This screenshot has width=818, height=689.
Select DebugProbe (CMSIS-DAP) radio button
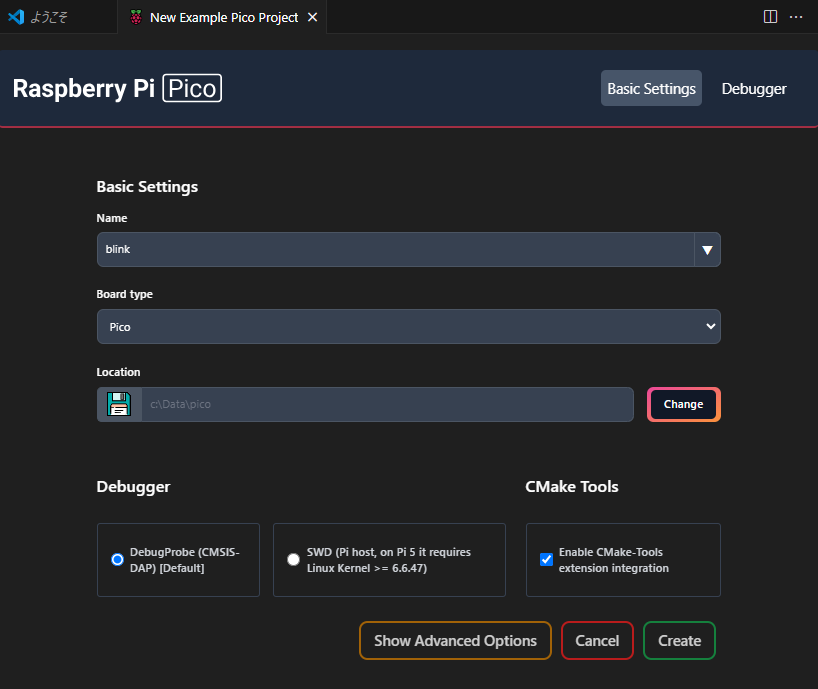point(118,560)
